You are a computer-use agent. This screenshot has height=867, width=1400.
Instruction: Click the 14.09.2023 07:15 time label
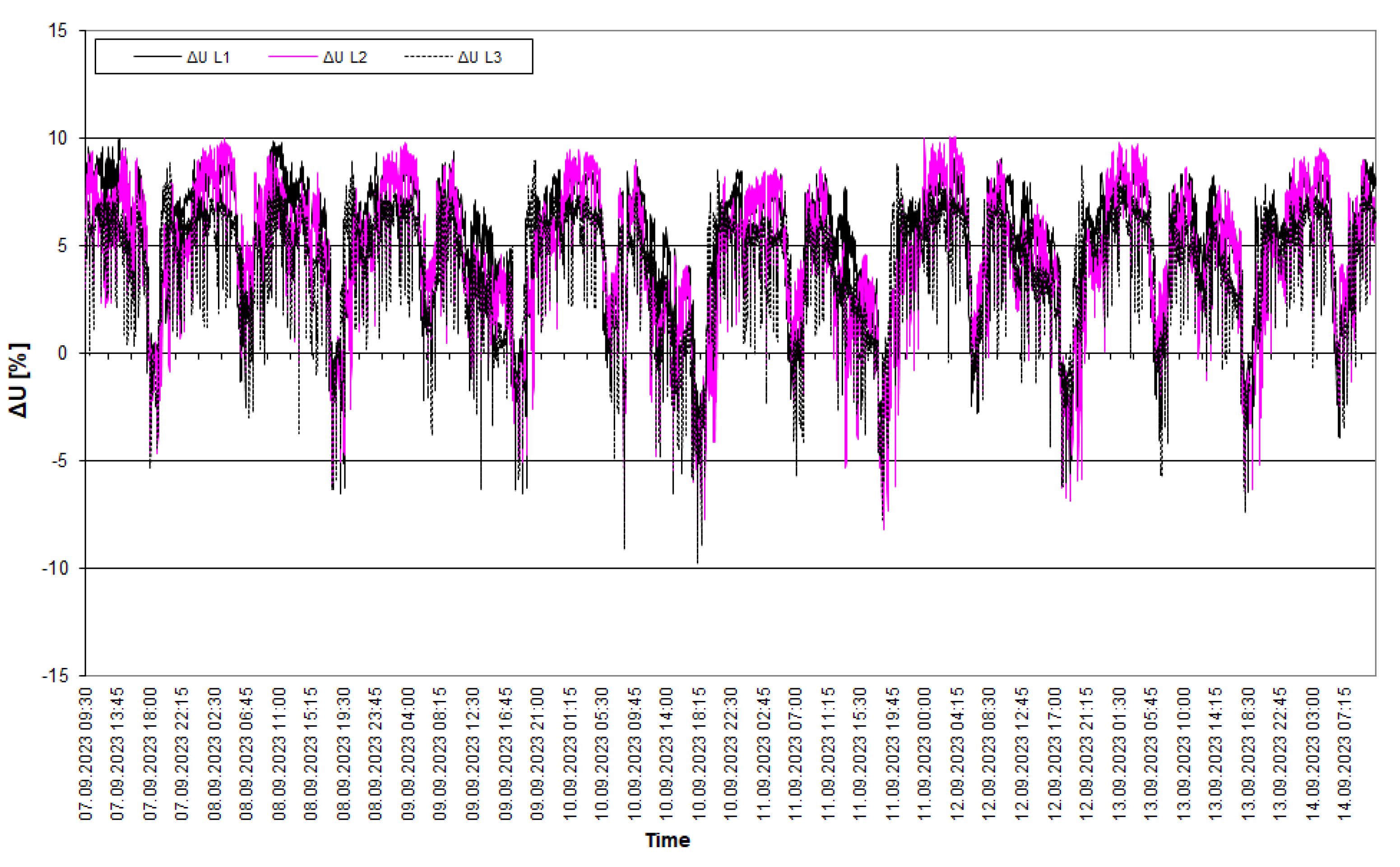point(1345,754)
